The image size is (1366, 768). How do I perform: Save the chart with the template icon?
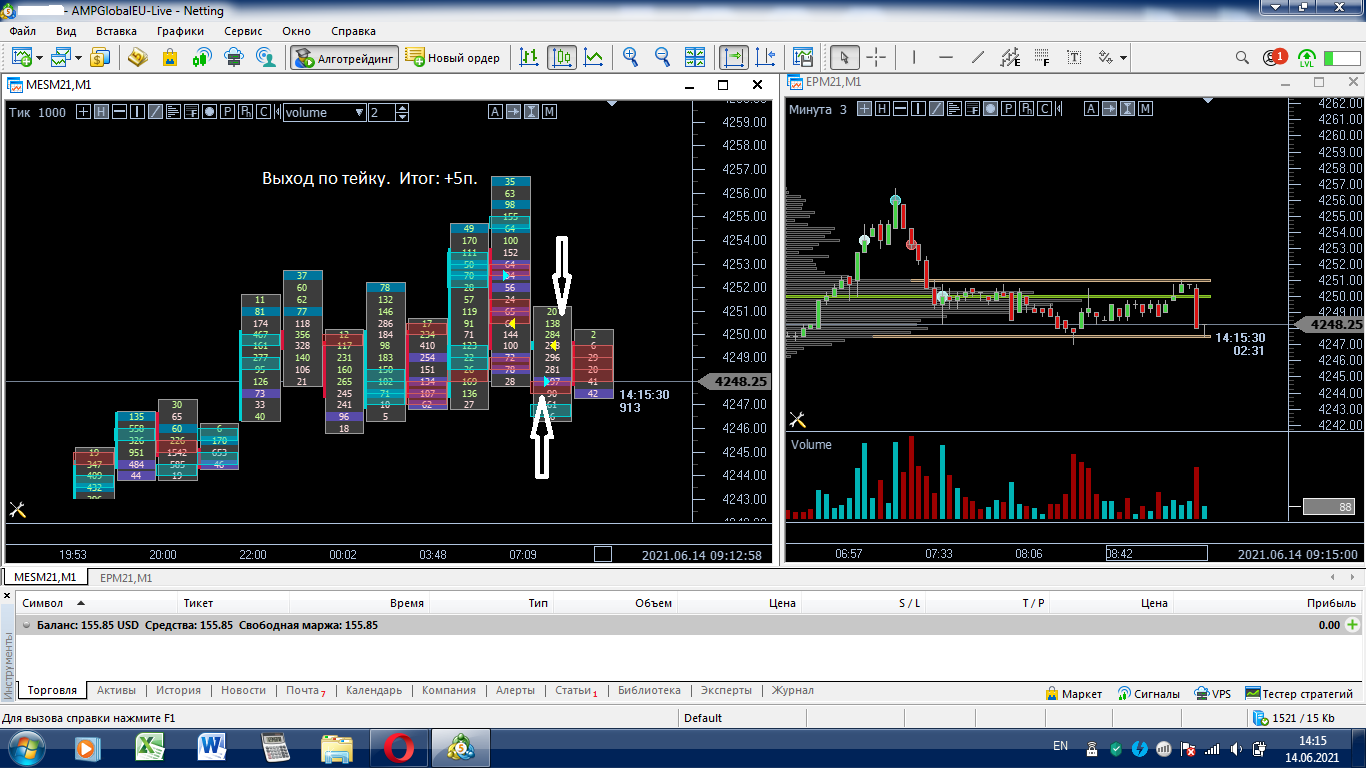pos(803,57)
